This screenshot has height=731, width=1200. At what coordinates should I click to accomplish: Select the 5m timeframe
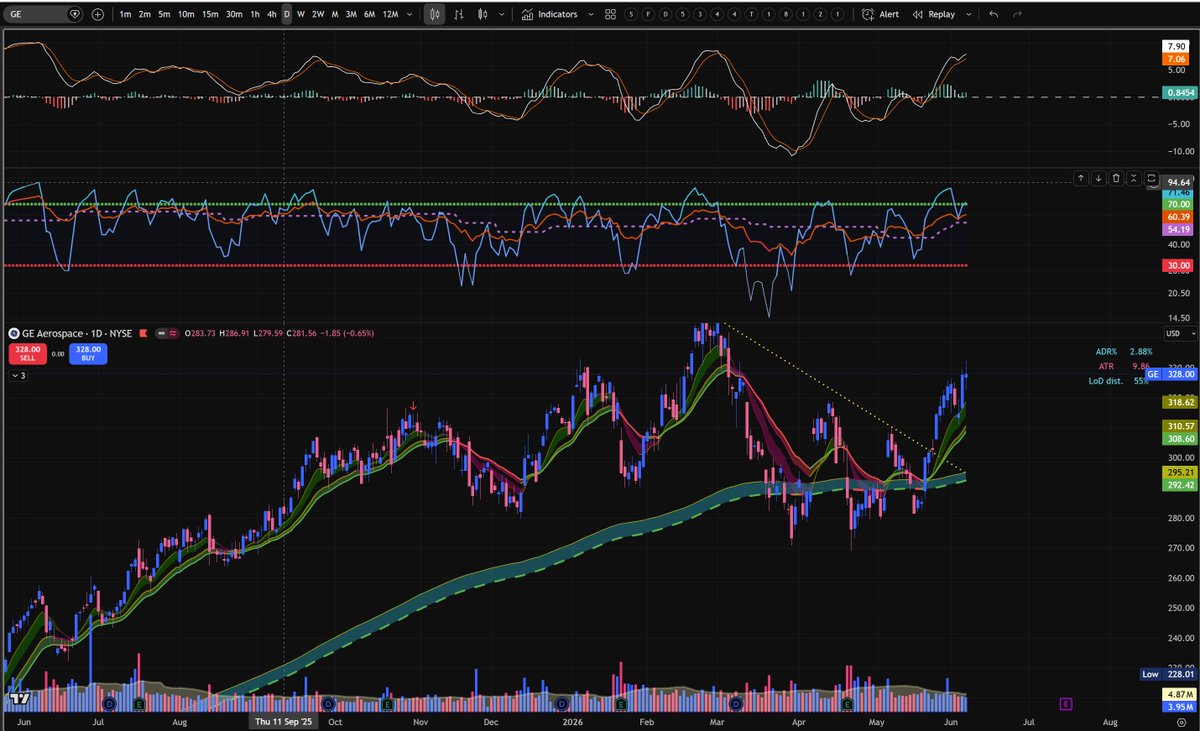click(164, 15)
